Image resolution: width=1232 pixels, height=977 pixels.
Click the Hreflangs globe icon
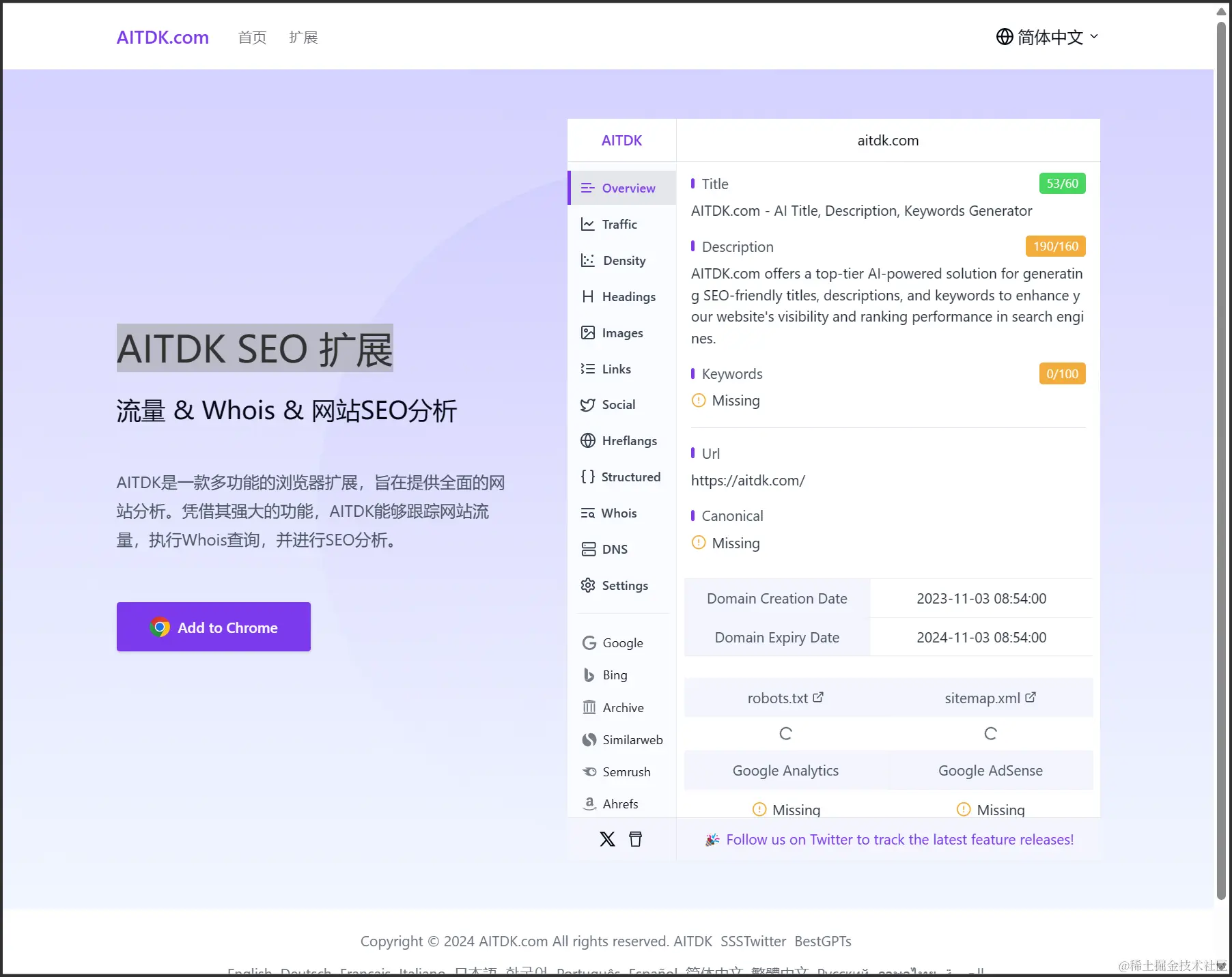(x=587, y=440)
